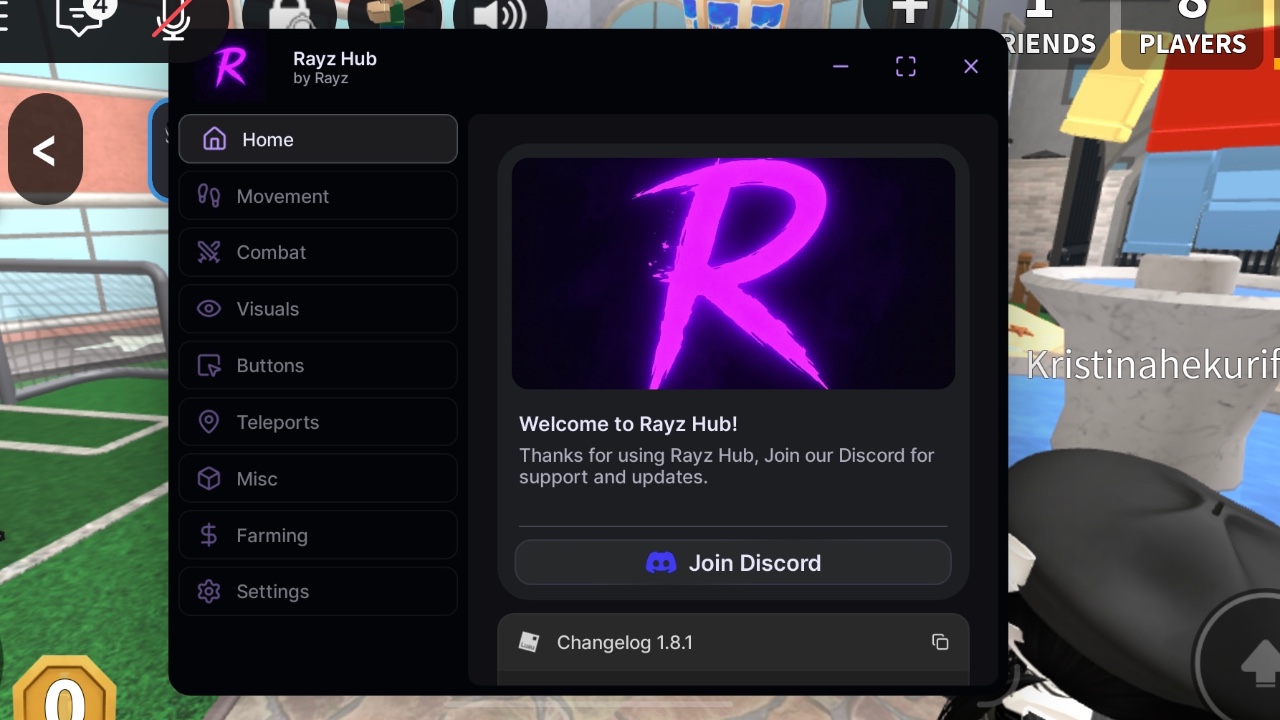This screenshot has height=720, width=1280.
Task: Click the Changelog 1.8.1 header
Action: [733, 642]
